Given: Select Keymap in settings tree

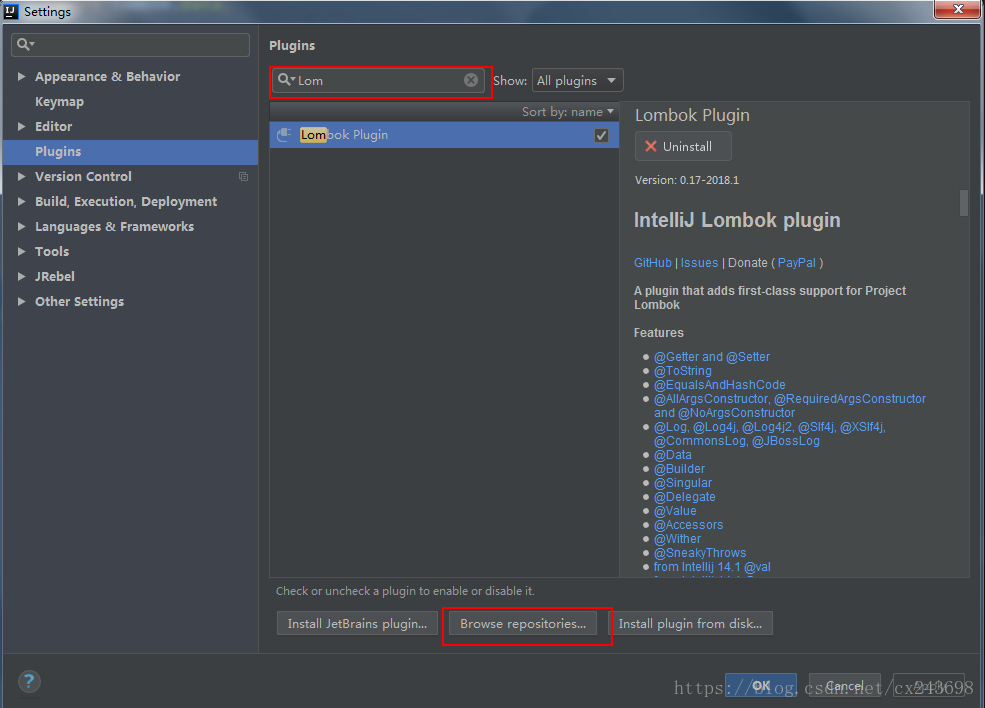Looking at the screenshot, I should click(x=59, y=102).
